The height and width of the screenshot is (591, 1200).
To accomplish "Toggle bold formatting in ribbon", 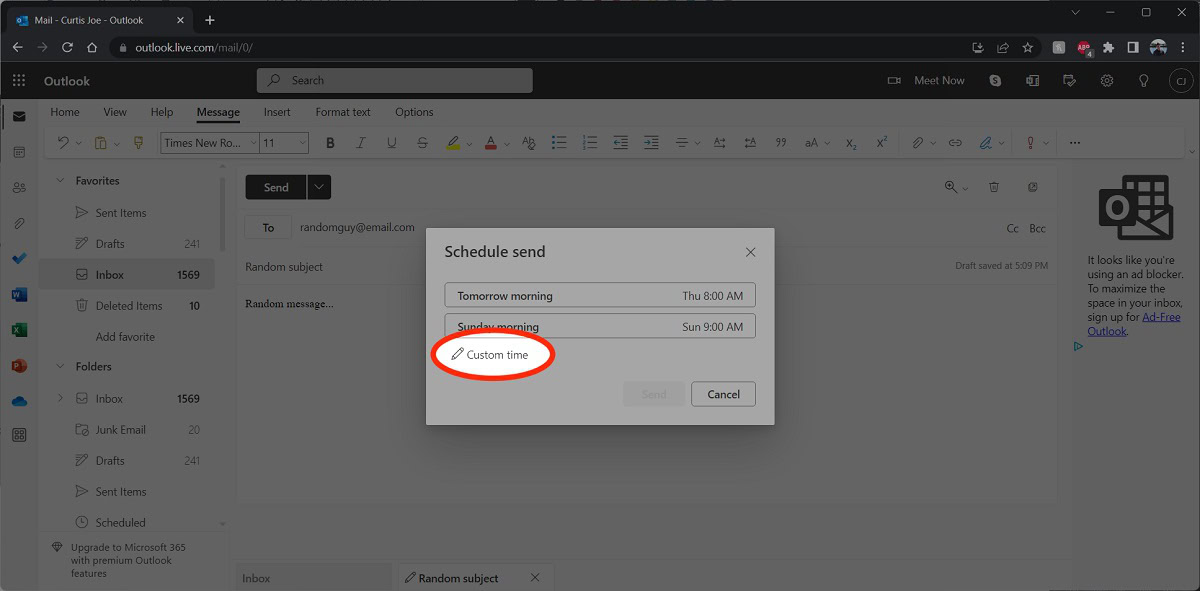I will 331,143.
